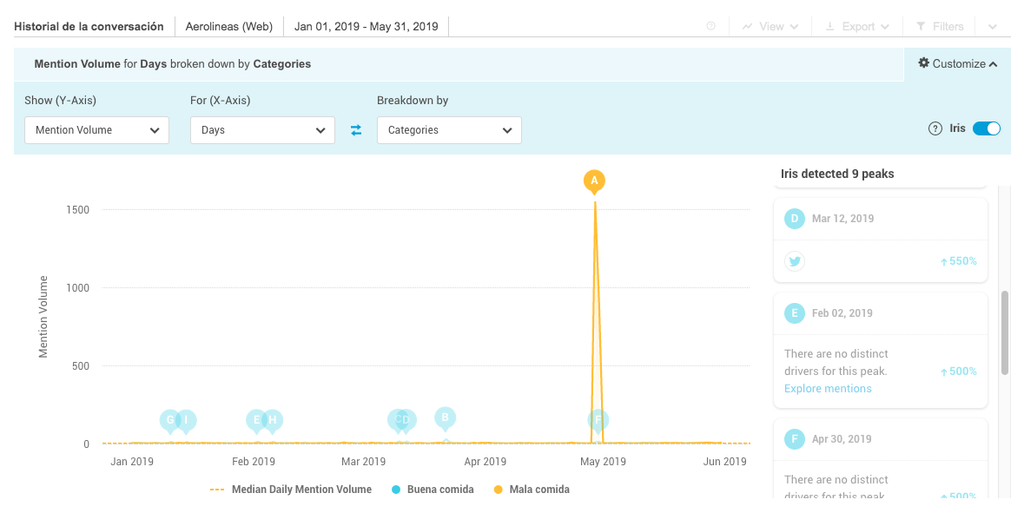The image size is (1024, 526).
Task: Open the View menu
Action: pos(770,27)
